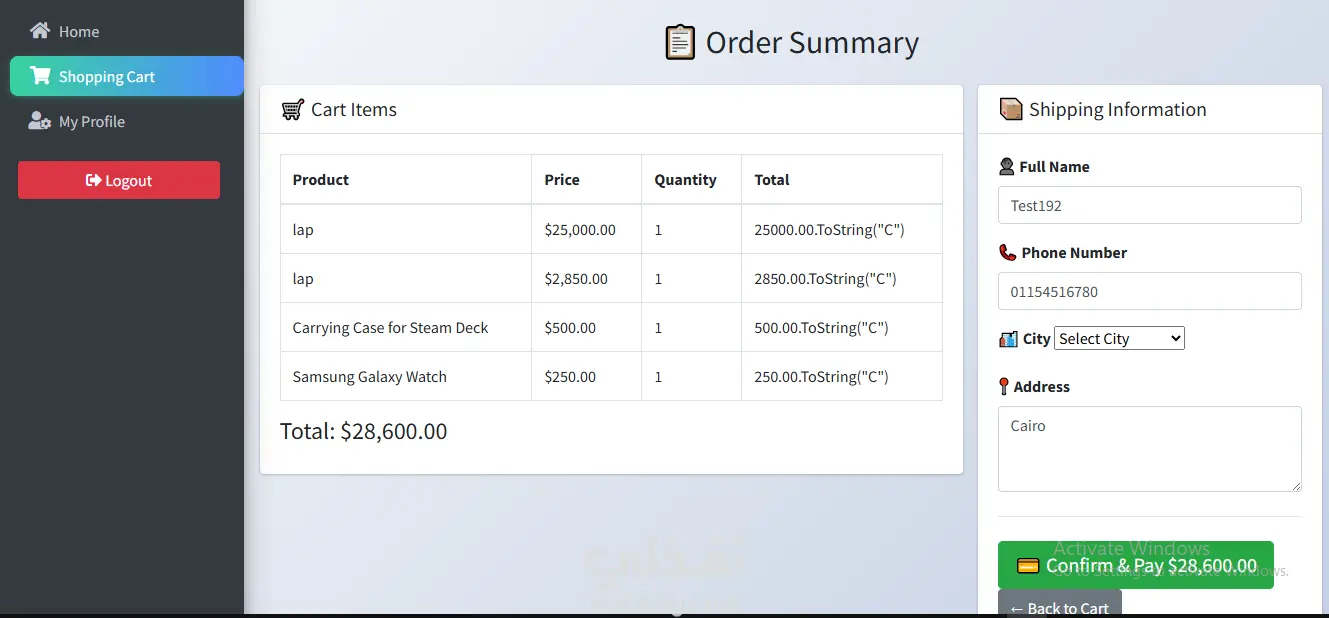Focus the Phone Number field
Image resolution: width=1329 pixels, height=618 pixels.
point(1149,292)
